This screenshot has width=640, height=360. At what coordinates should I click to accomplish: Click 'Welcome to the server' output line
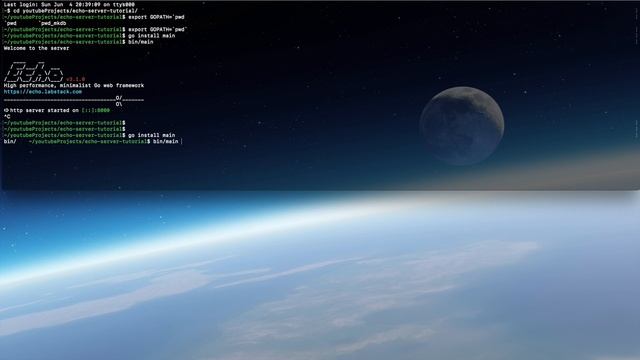pyautogui.click(x=36, y=48)
